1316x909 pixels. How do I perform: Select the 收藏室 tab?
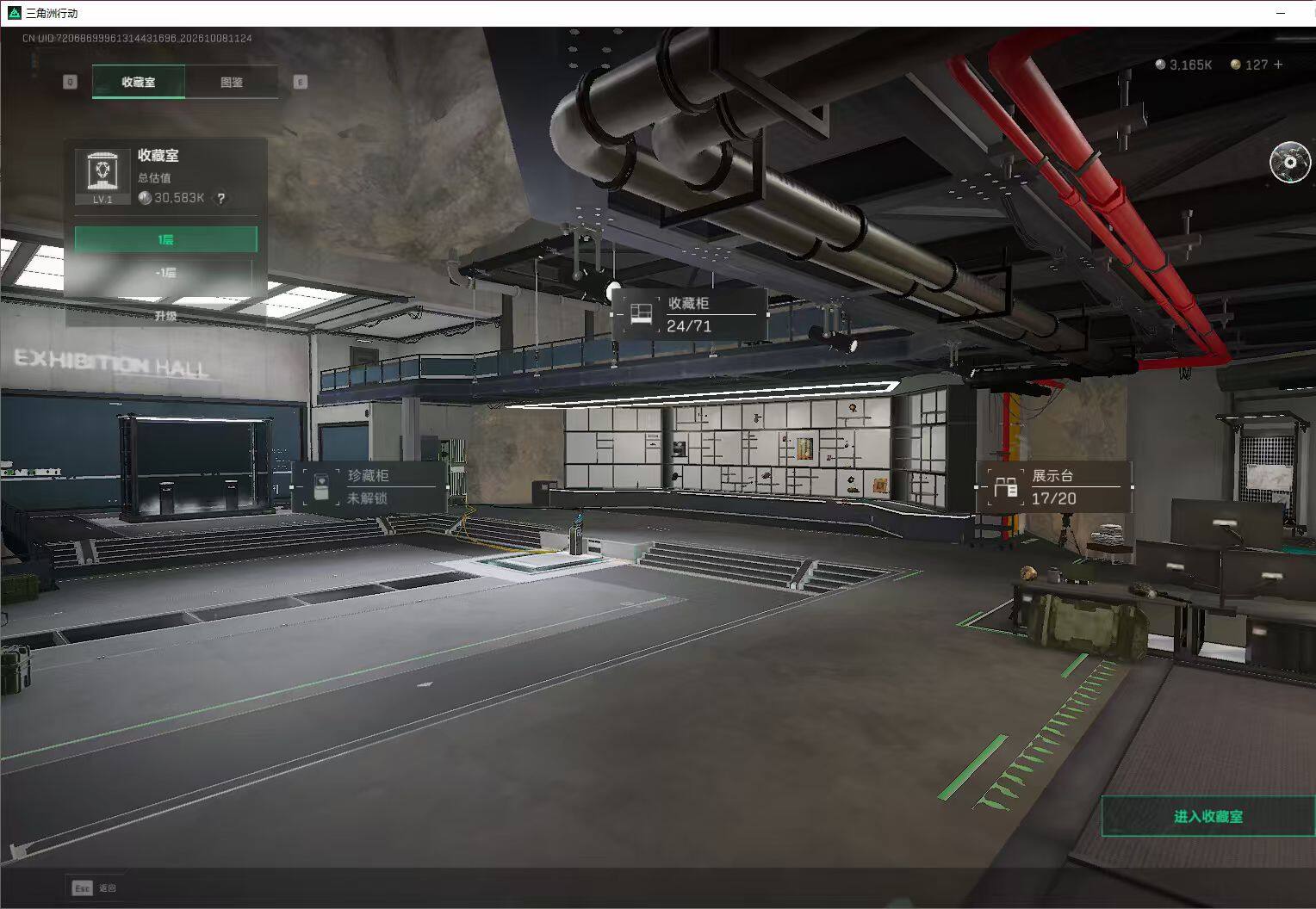(x=139, y=82)
